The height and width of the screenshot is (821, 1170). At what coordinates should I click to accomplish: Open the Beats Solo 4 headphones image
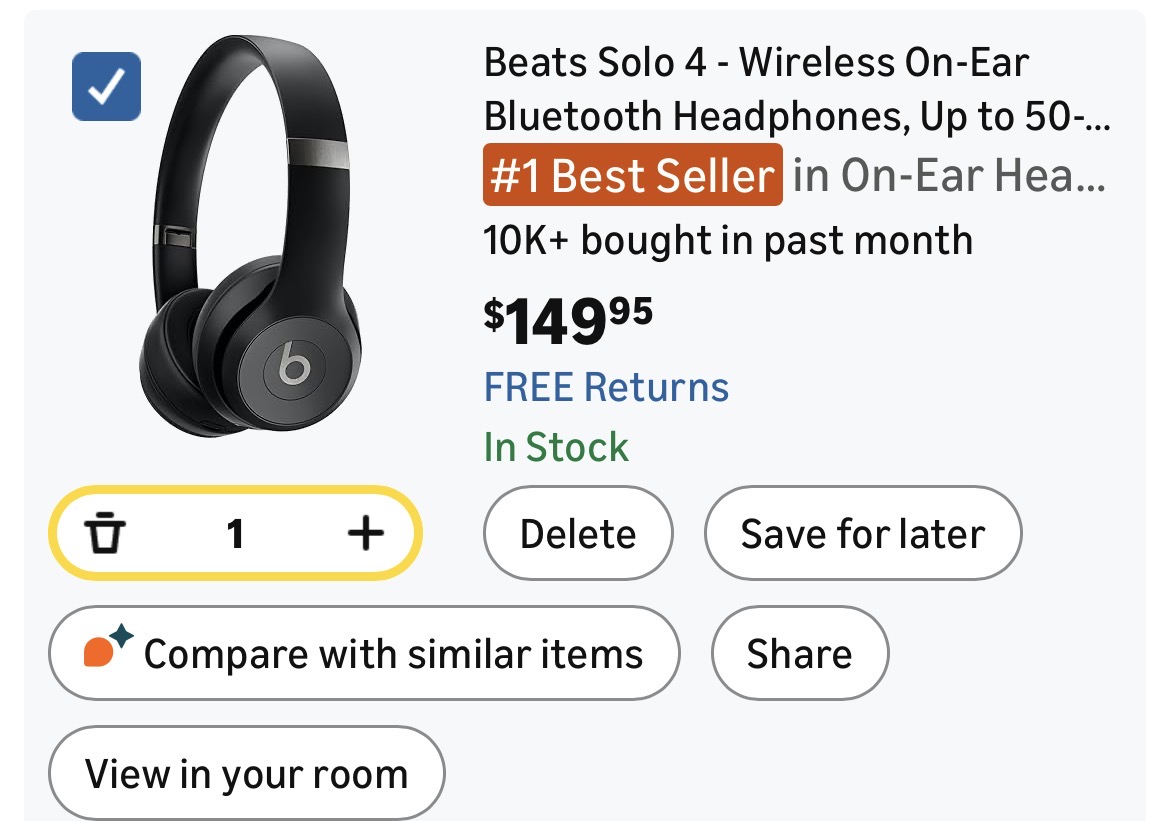(x=250, y=240)
